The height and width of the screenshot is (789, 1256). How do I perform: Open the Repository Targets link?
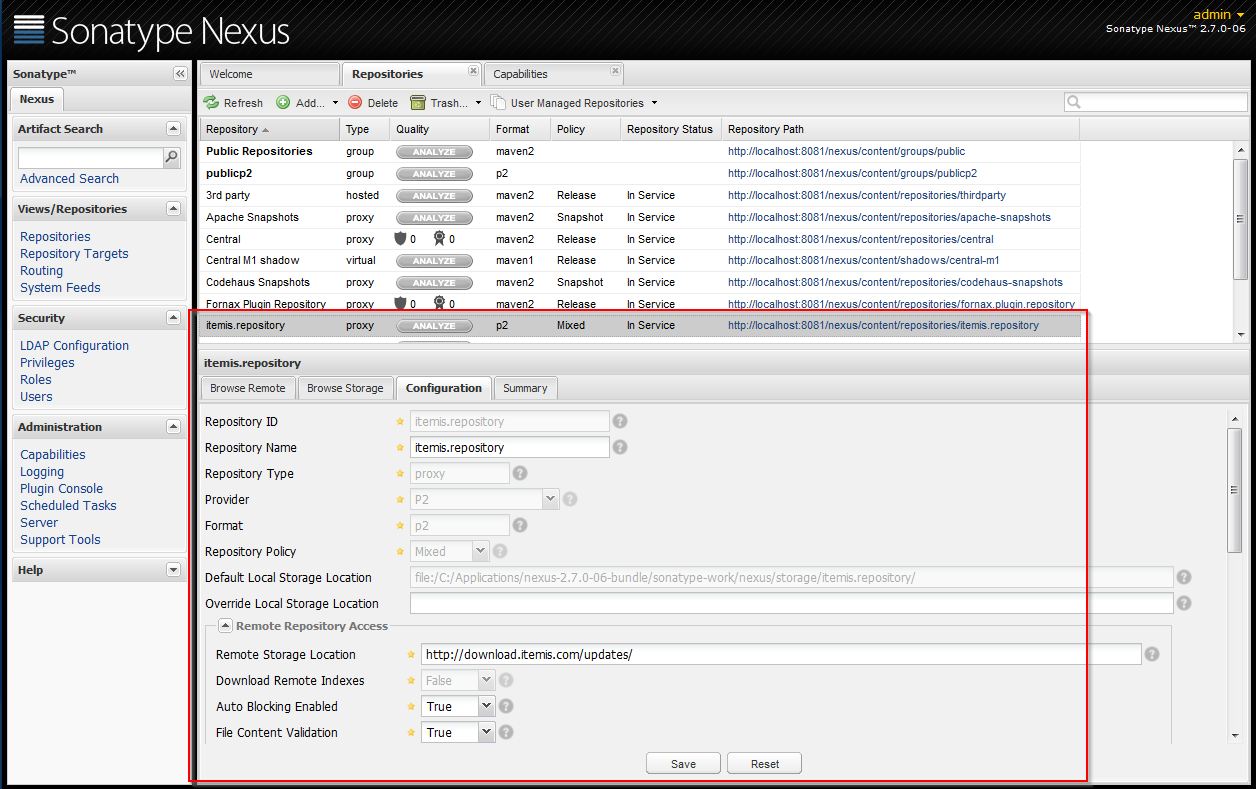(x=74, y=253)
